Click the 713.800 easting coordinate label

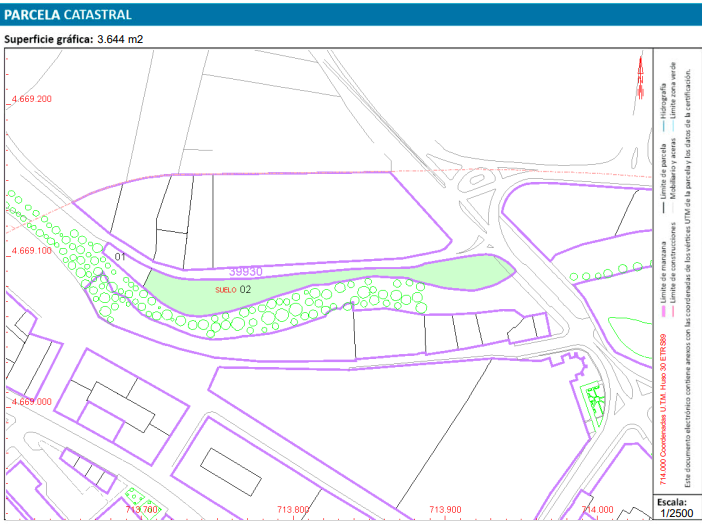coord(293,509)
